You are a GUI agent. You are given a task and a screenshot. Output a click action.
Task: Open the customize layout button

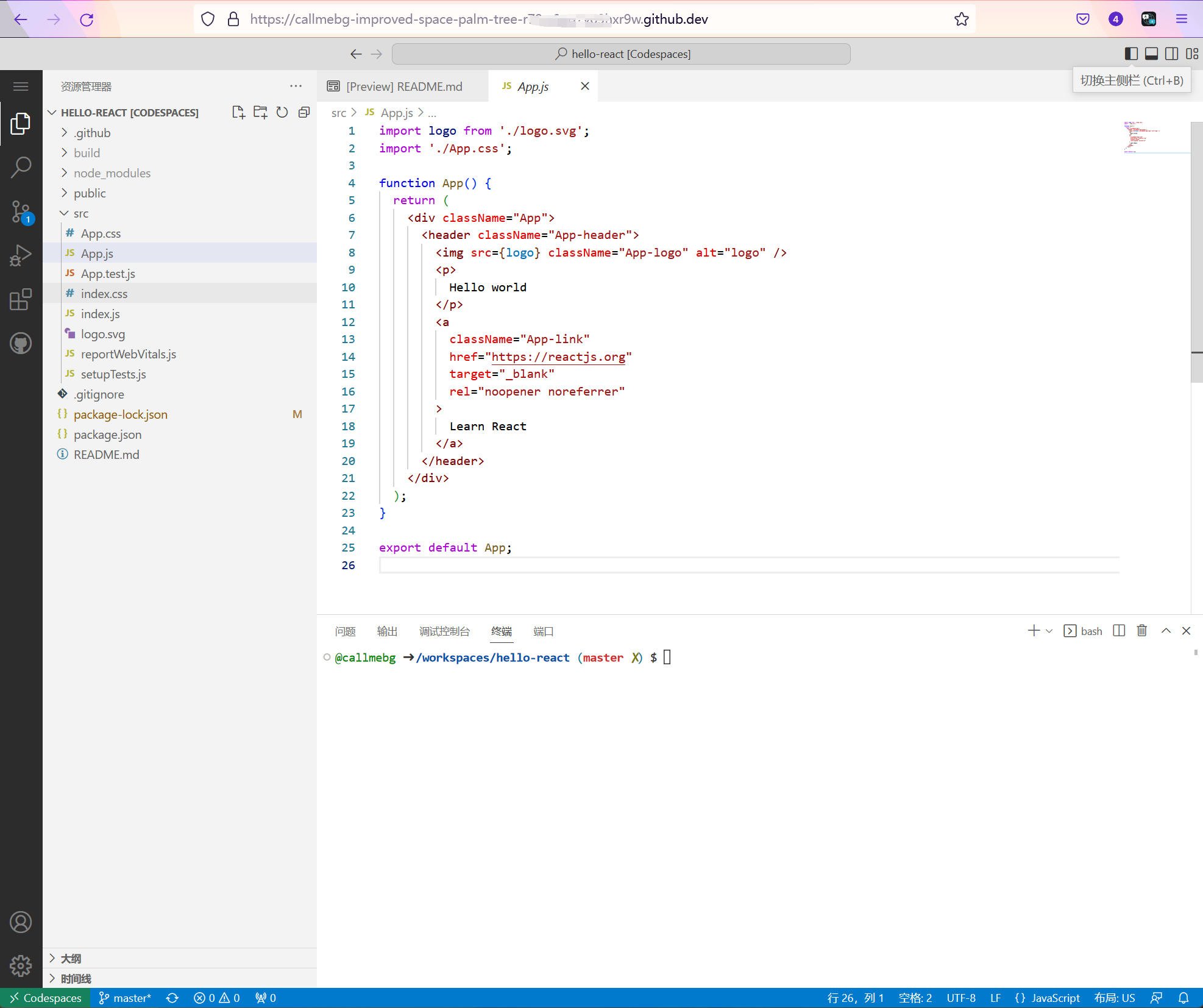1192,54
